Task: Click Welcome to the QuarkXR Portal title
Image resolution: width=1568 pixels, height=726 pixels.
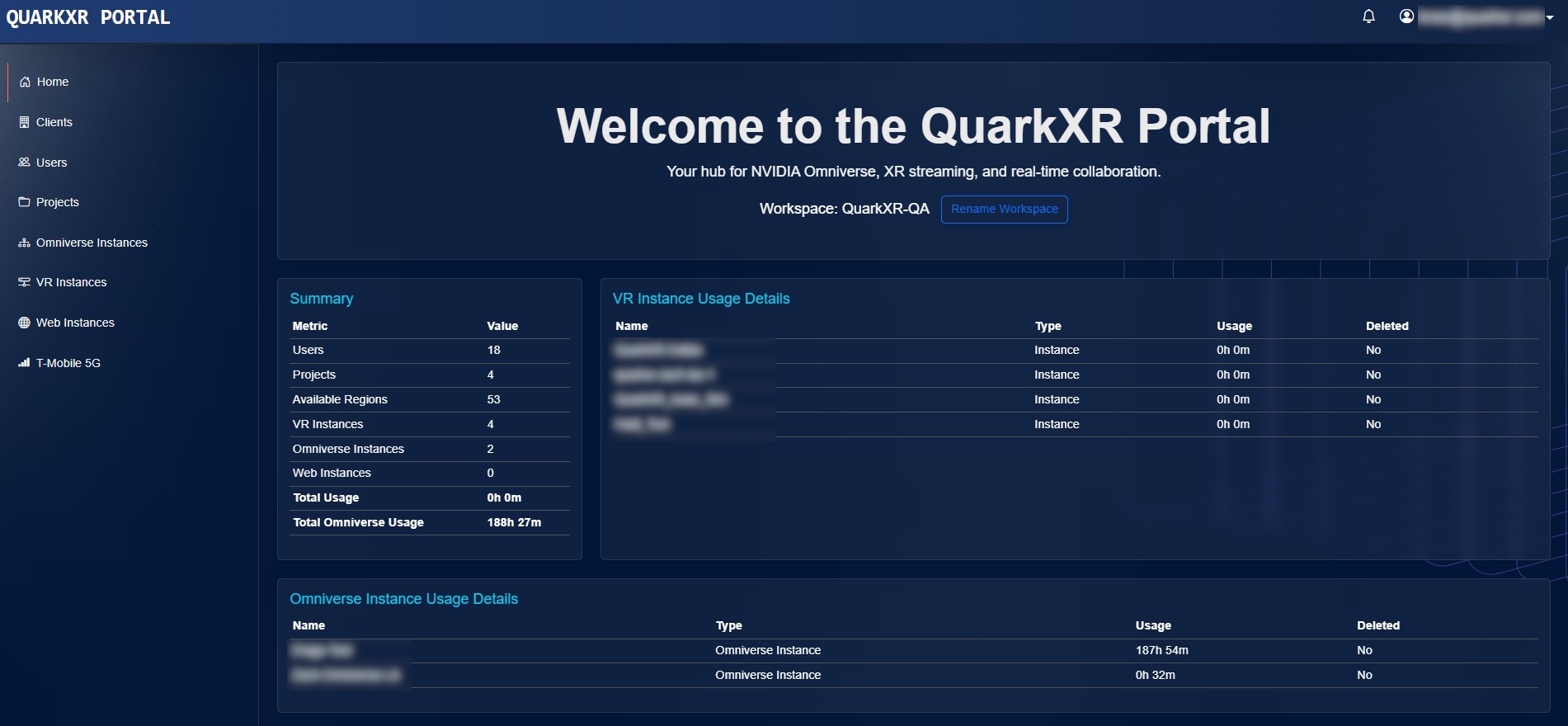Action: (x=913, y=126)
